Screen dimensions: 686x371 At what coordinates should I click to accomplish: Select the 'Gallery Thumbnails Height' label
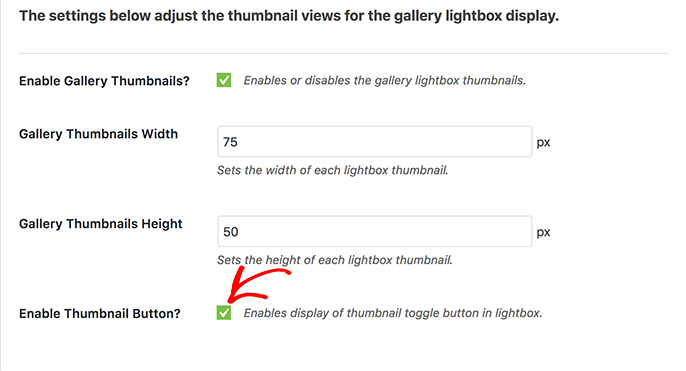pos(101,224)
